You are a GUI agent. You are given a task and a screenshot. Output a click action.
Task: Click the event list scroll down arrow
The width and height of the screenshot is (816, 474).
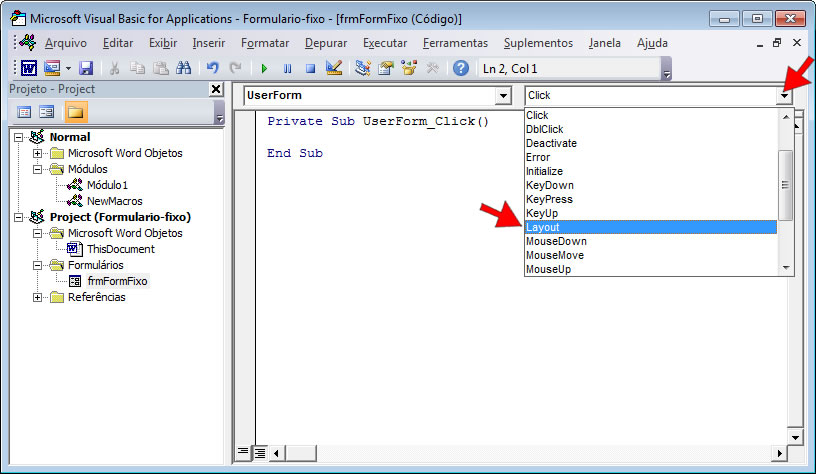coord(786,268)
